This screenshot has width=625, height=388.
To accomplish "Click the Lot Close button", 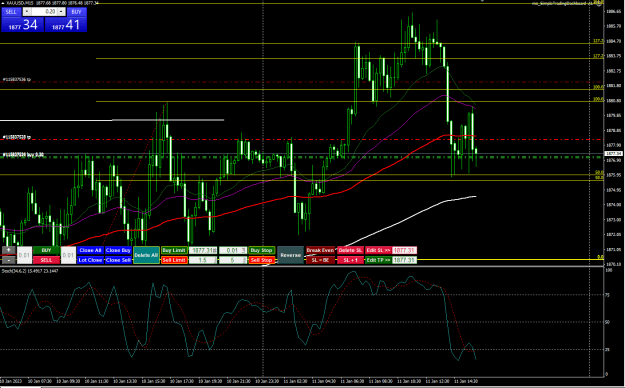I will pos(90,260).
